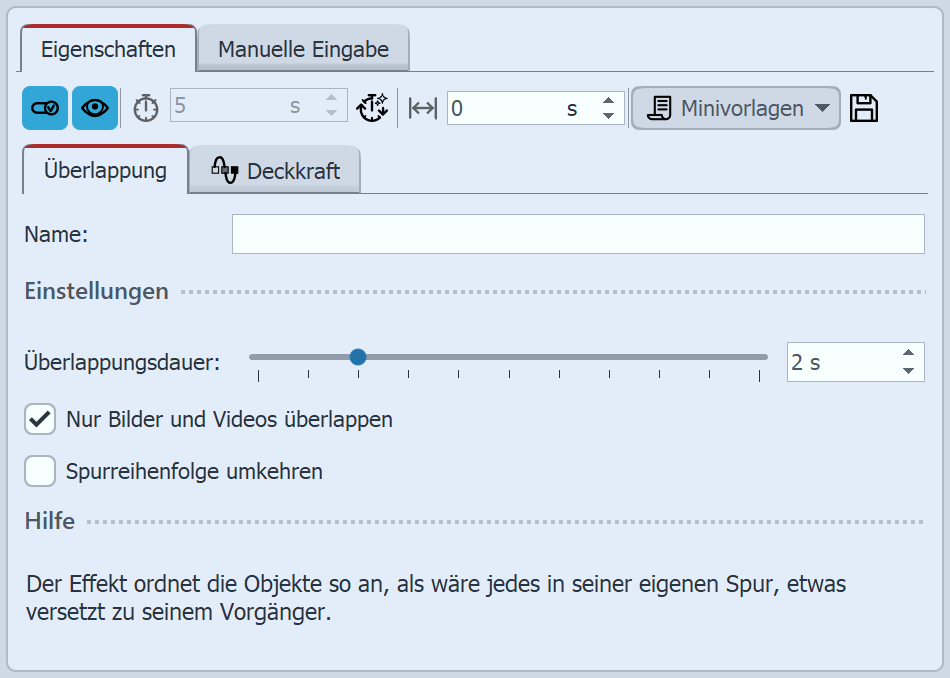Switch to the Manuelle Eingabe tab
Screen dimensions: 950x678
(302, 46)
